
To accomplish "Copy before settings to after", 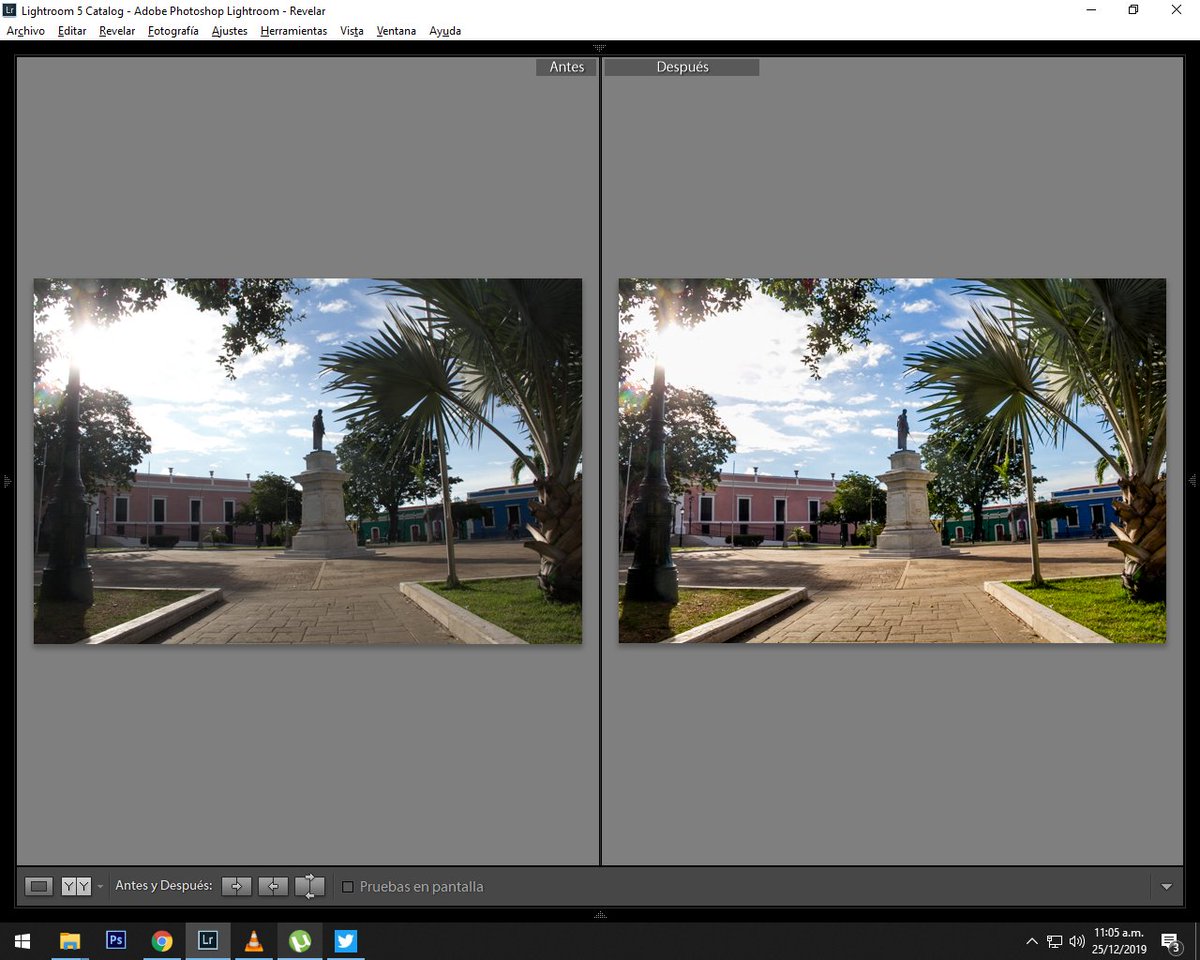I will coord(236,886).
